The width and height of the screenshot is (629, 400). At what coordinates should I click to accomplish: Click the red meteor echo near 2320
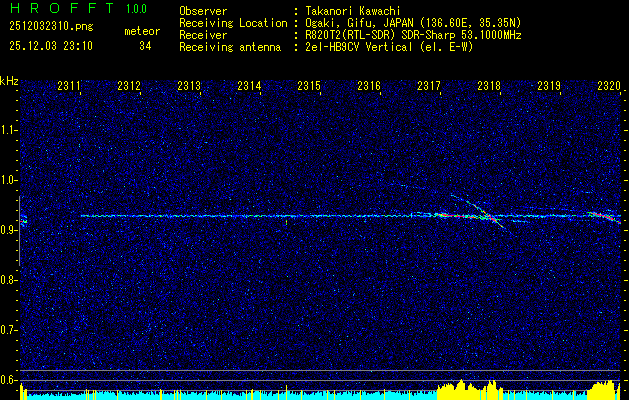[604, 217]
